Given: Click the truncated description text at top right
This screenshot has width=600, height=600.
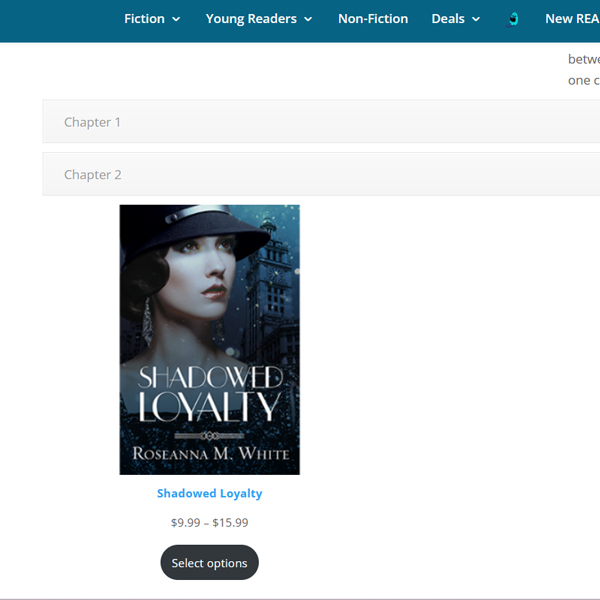Looking at the screenshot, I should point(583,70).
